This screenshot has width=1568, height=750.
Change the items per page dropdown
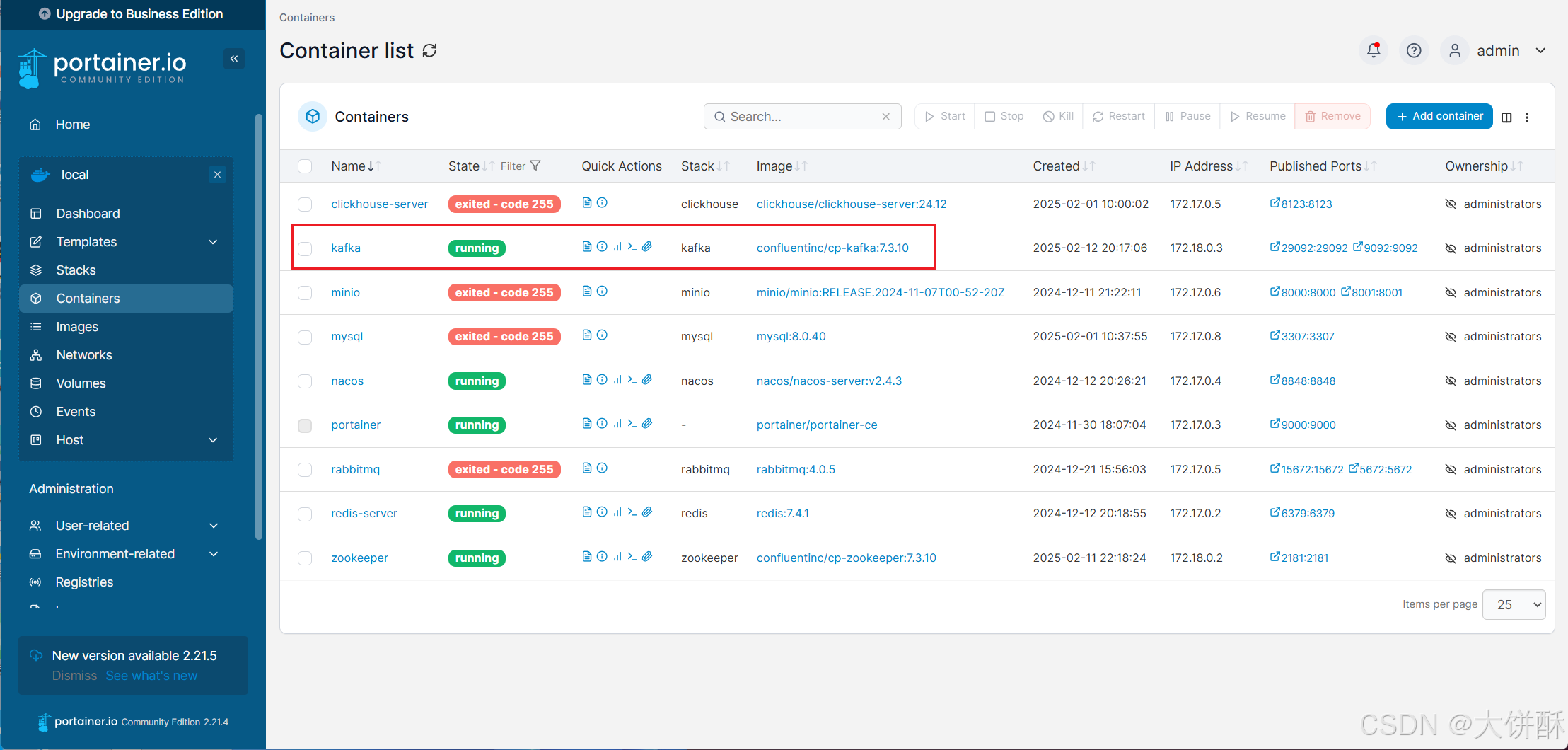coord(1514,604)
